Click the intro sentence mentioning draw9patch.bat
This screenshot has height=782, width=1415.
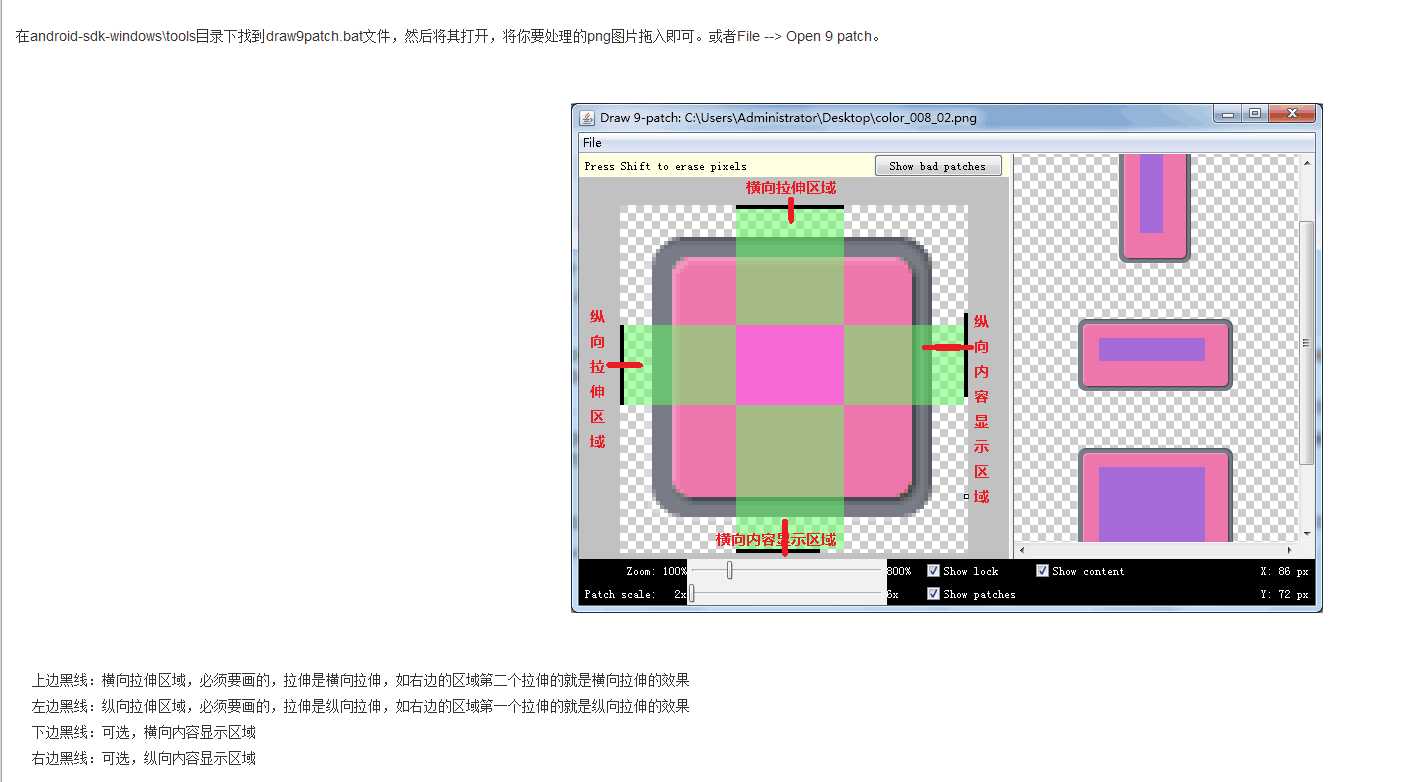click(x=448, y=36)
